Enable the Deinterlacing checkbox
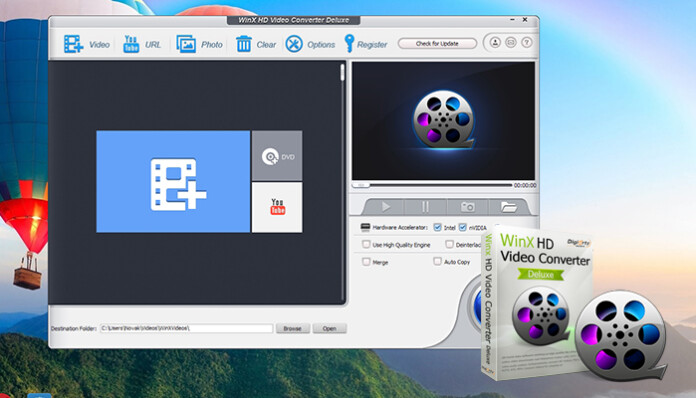Viewport: 696px width, 398px height. coord(449,244)
